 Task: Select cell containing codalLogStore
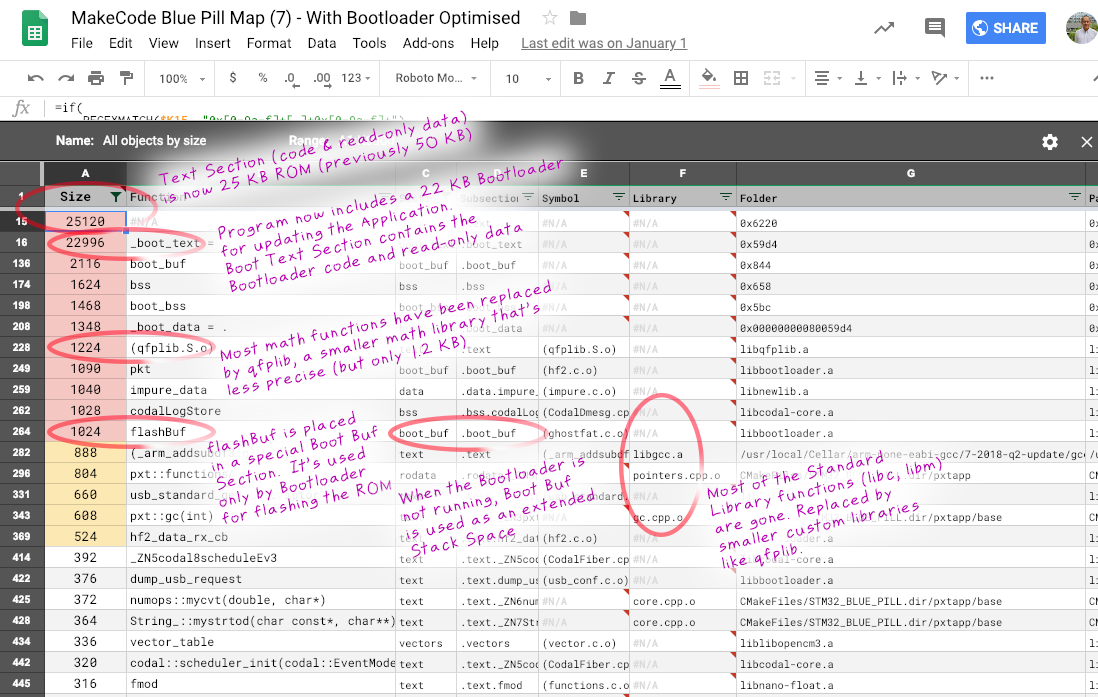(x=260, y=411)
